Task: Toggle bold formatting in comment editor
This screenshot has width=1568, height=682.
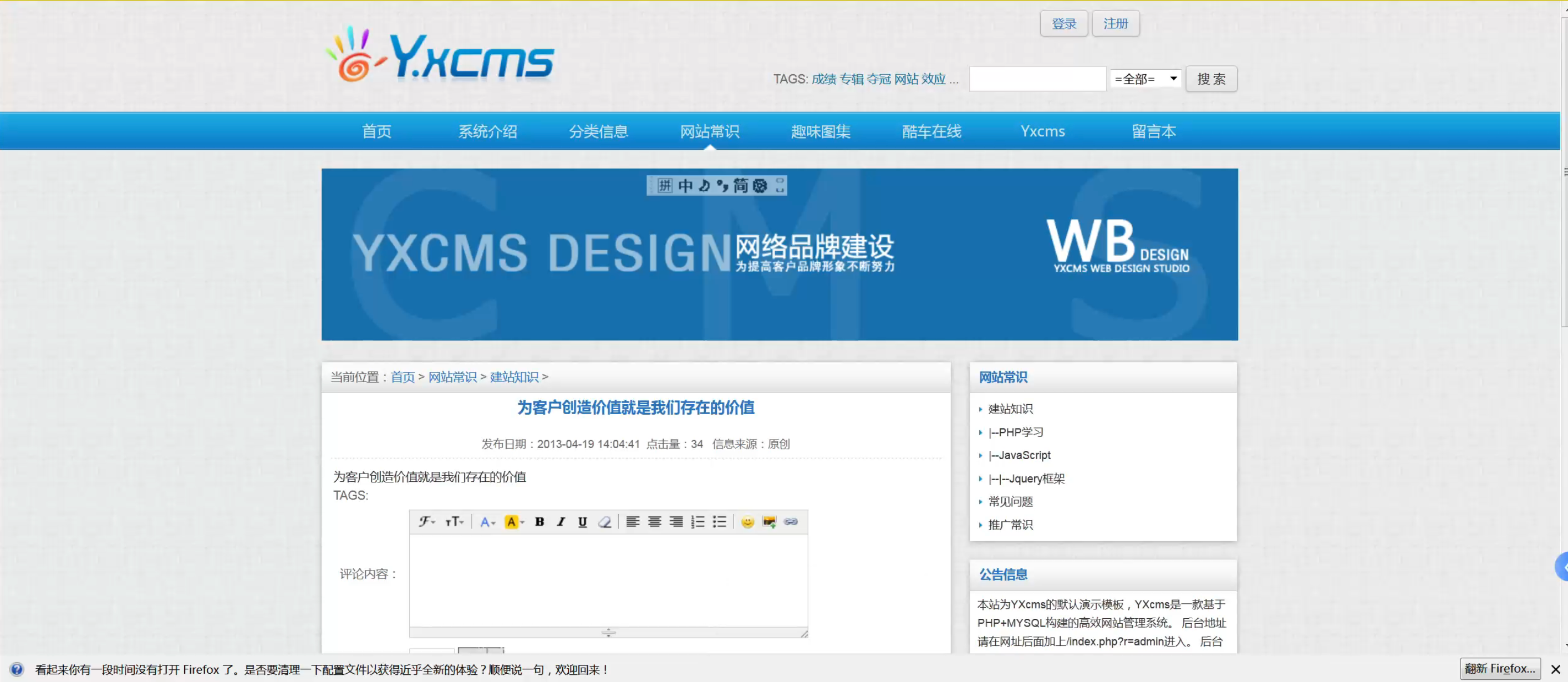Action: point(539,522)
